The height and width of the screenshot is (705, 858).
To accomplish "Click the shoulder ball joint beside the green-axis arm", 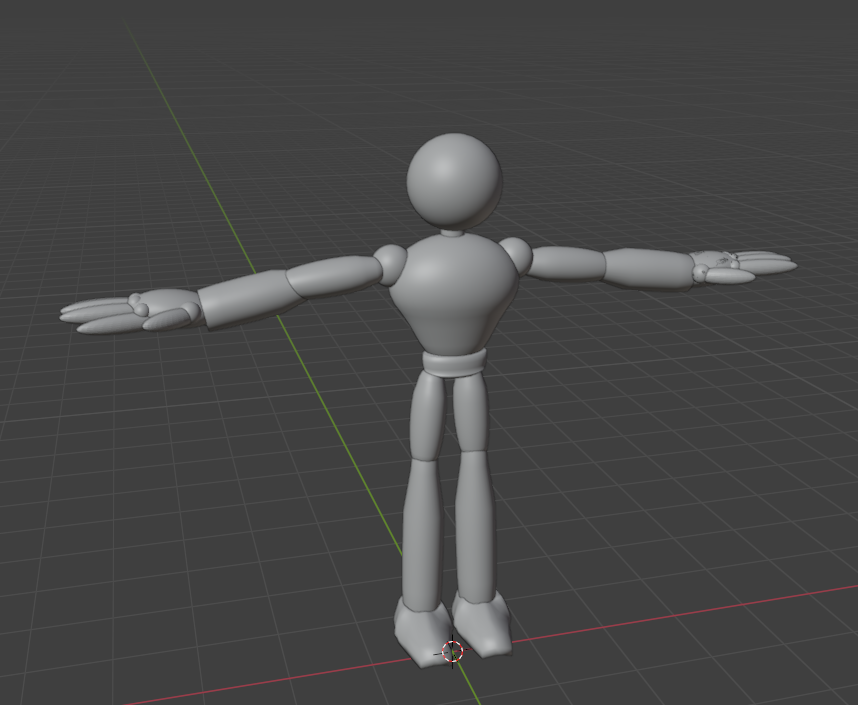I will [391, 264].
